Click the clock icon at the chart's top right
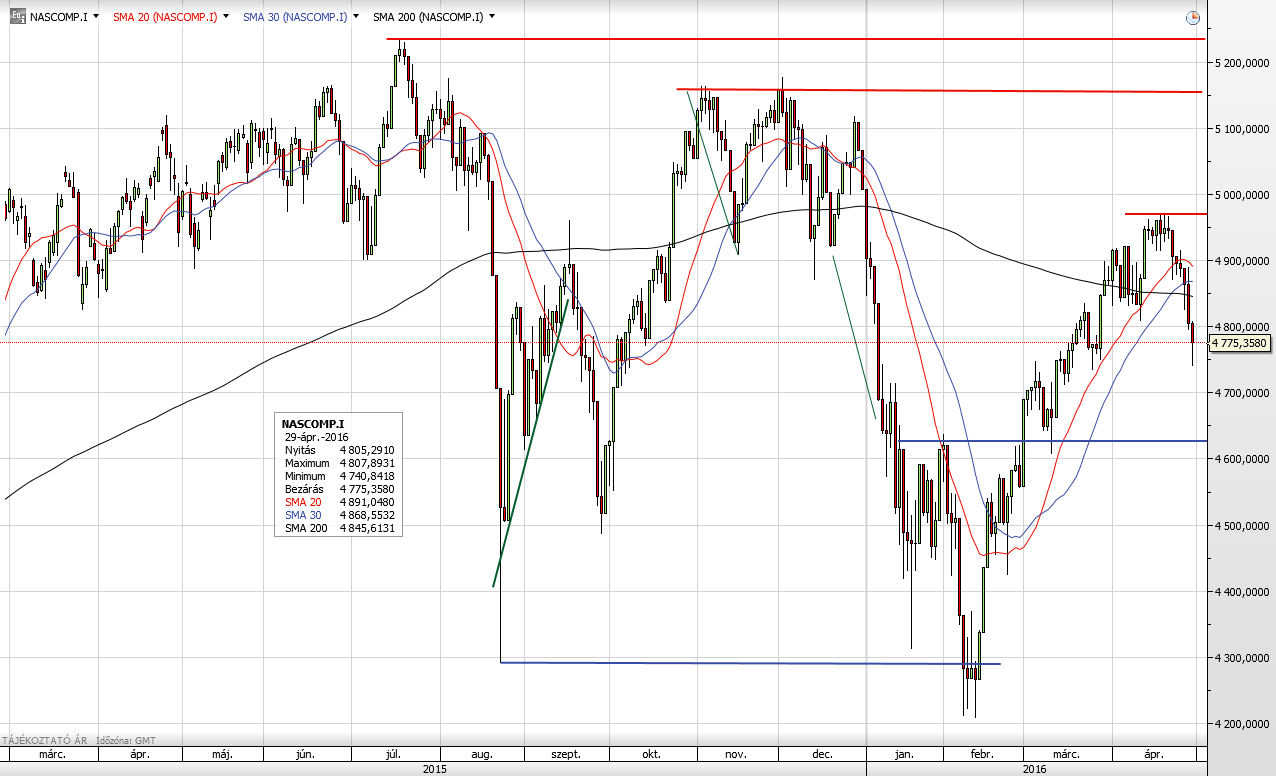The image size is (1276, 776). pyautogui.click(x=1192, y=18)
